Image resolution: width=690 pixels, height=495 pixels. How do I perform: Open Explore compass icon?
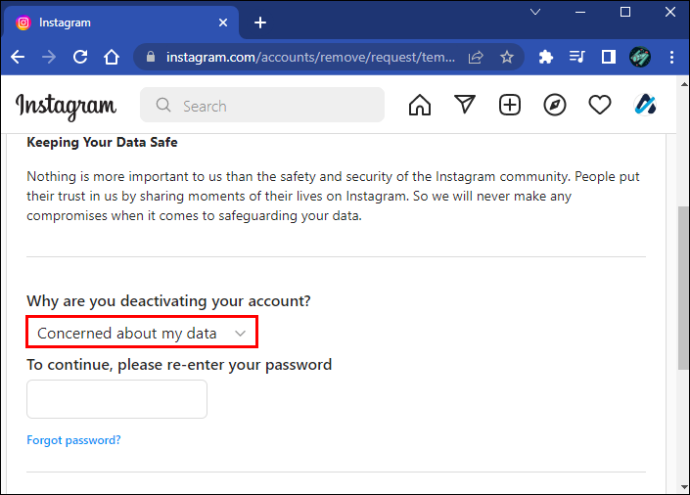tap(554, 105)
